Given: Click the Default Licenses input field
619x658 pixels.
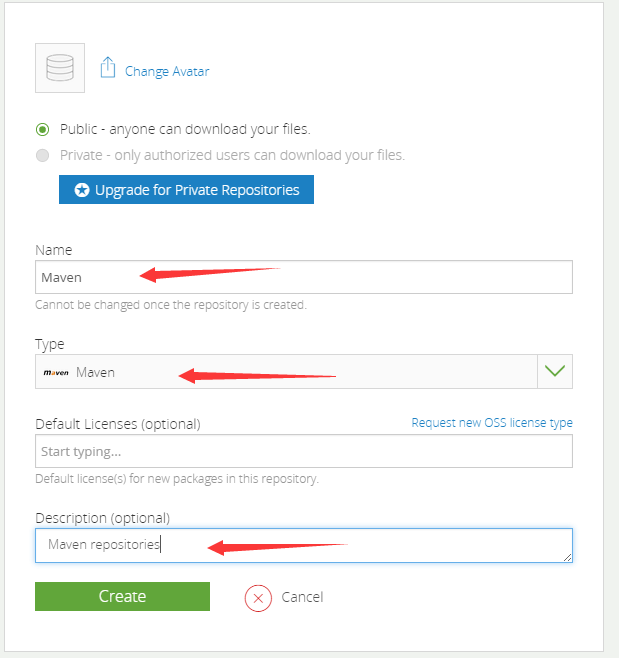Looking at the screenshot, I should pyautogui.click(x=303, y=452).
